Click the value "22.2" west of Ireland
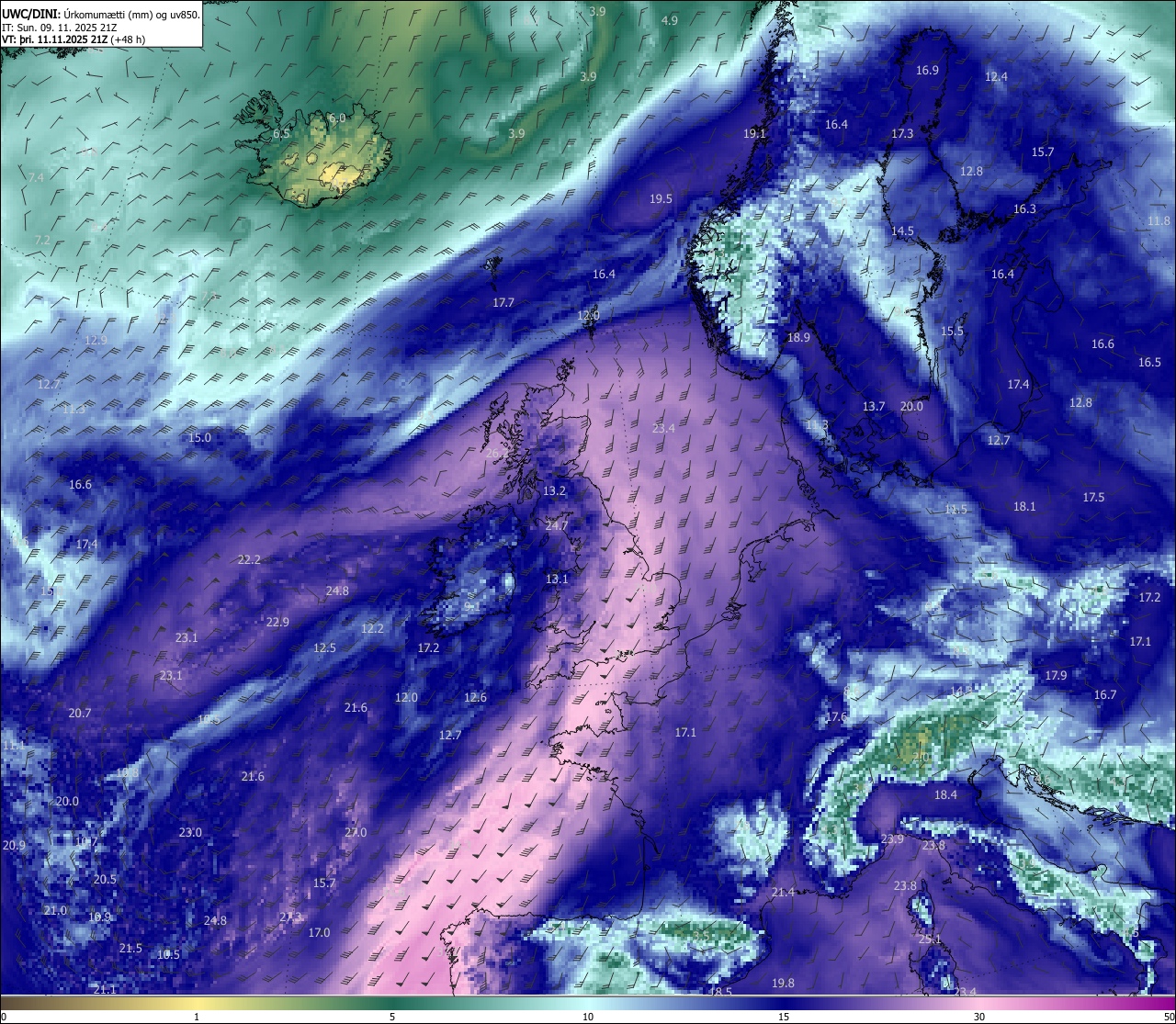1176x1024 pixels. 249,560
